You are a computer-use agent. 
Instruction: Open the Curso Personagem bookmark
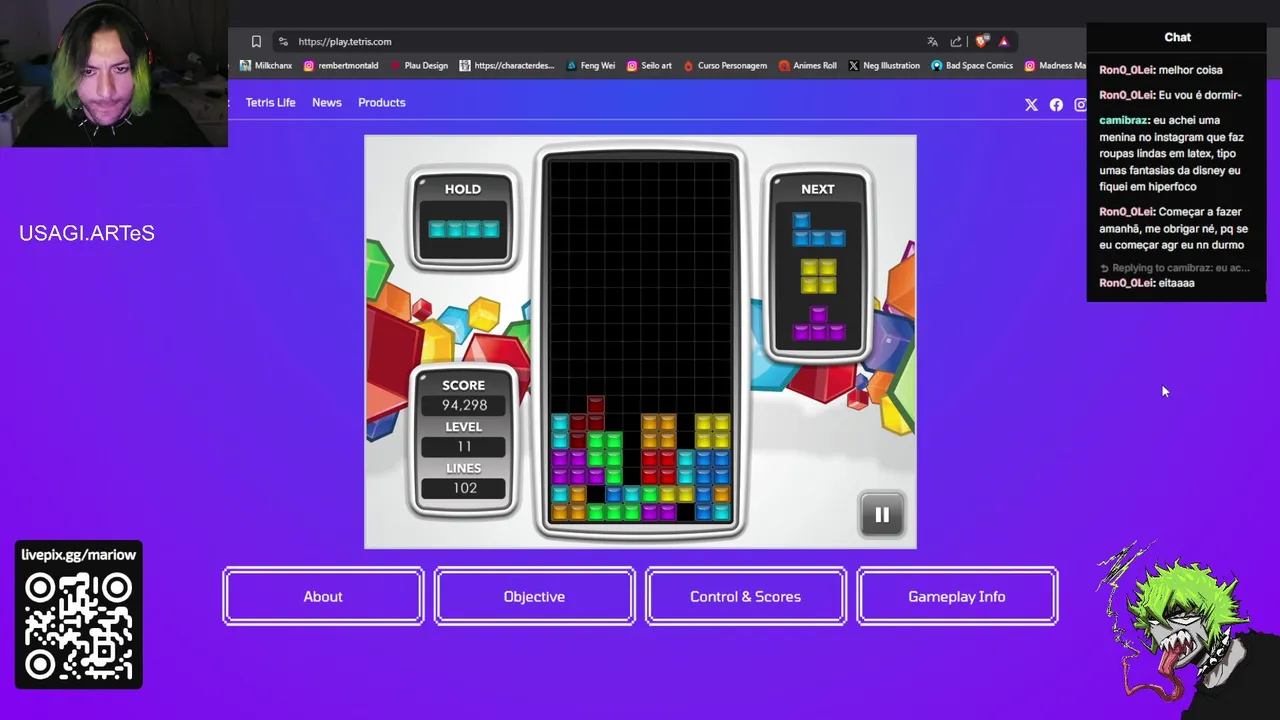pos(725,65)
